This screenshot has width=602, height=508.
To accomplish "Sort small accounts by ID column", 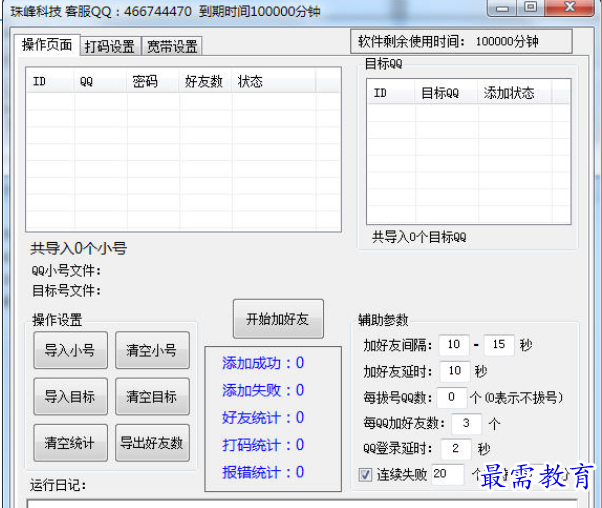I will pyautogui.click(x=50, y=81).
